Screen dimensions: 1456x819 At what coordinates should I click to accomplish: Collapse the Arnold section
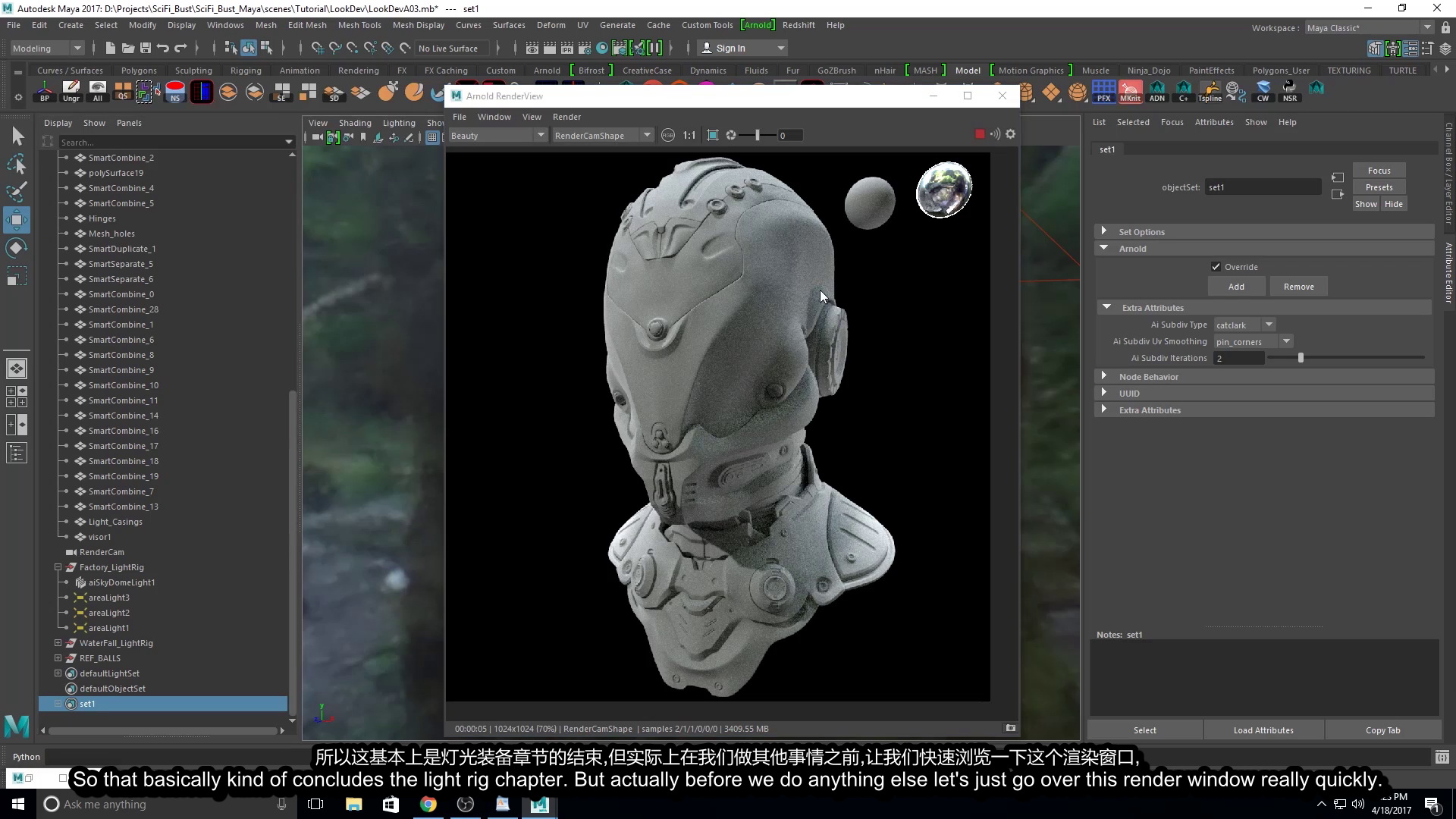1104,248
